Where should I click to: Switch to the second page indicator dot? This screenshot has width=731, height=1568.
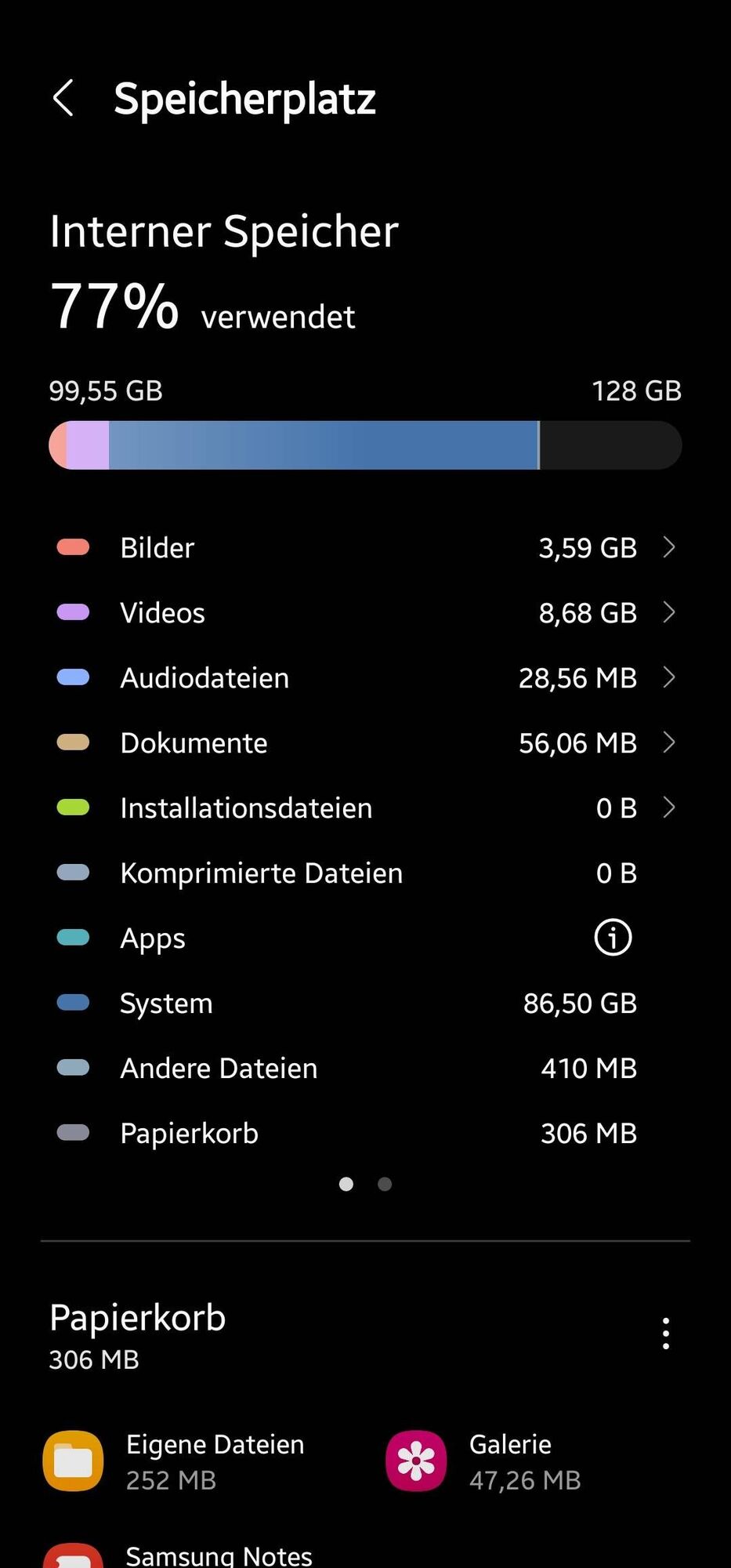(x=385, y=1184)
